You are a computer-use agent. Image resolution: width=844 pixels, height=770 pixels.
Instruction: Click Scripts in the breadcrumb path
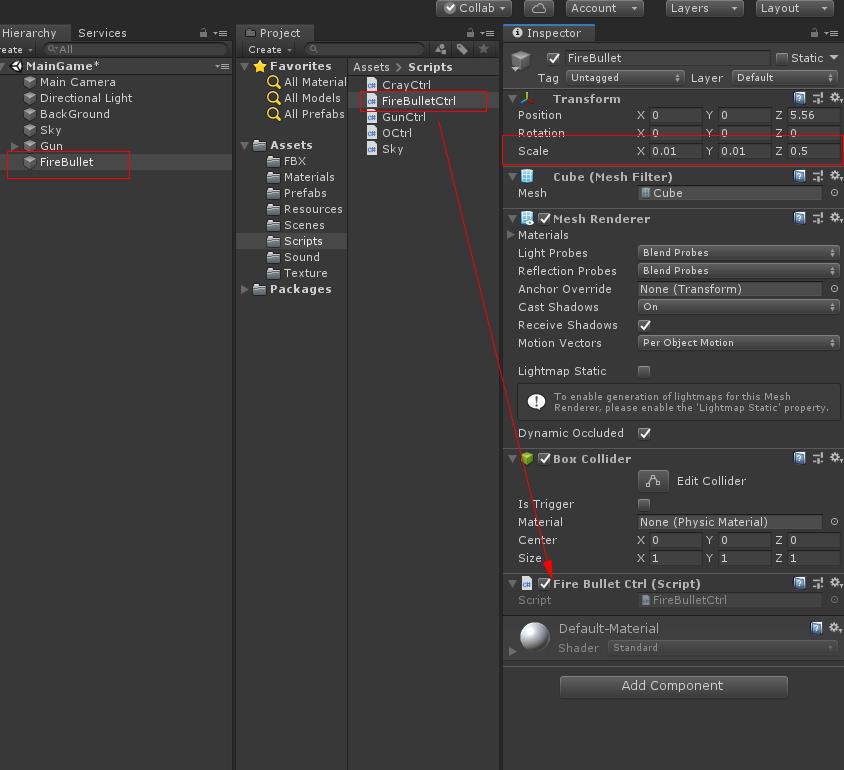[x=430, y=67]
